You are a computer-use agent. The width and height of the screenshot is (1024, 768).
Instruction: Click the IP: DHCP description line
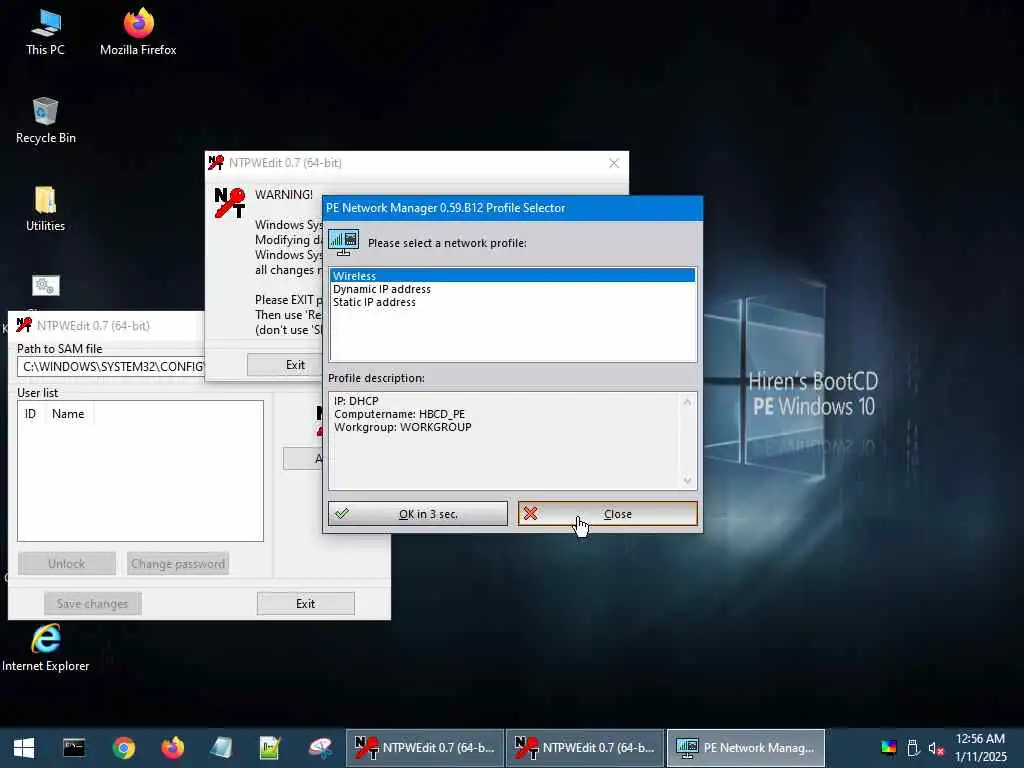point(356,401)
